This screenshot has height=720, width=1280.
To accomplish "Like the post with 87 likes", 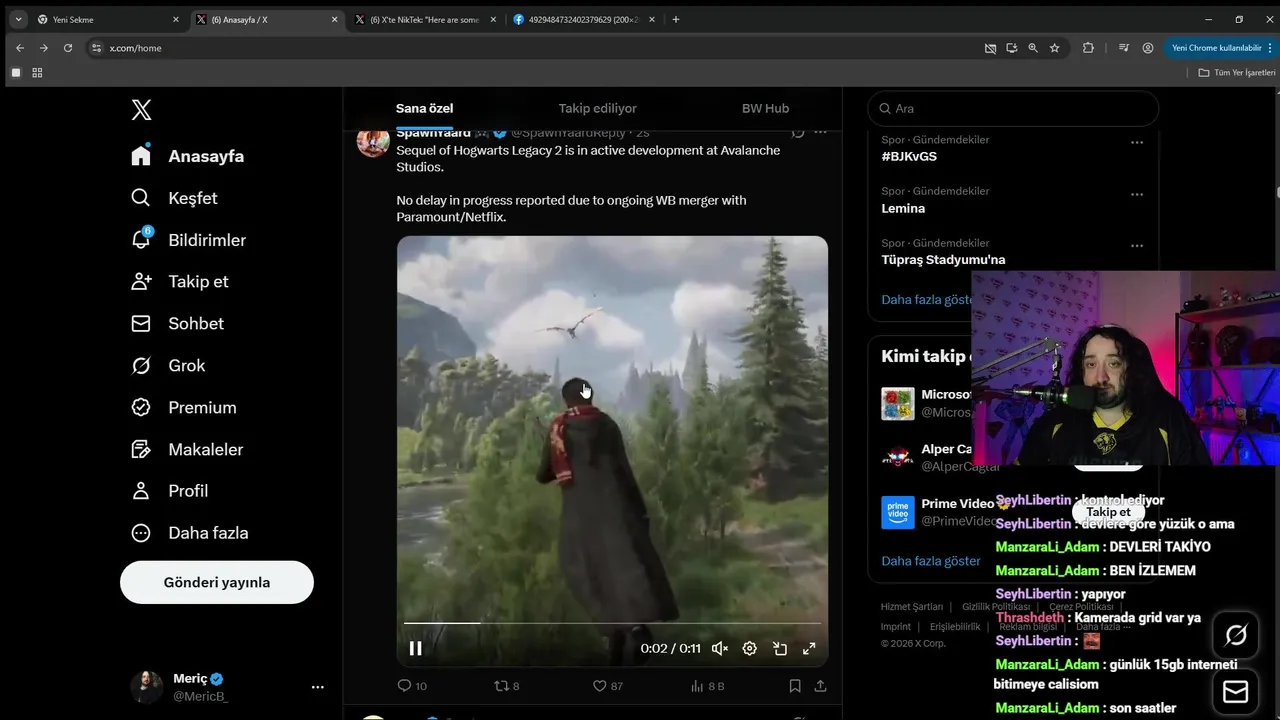I will click(x=608, y=686).
